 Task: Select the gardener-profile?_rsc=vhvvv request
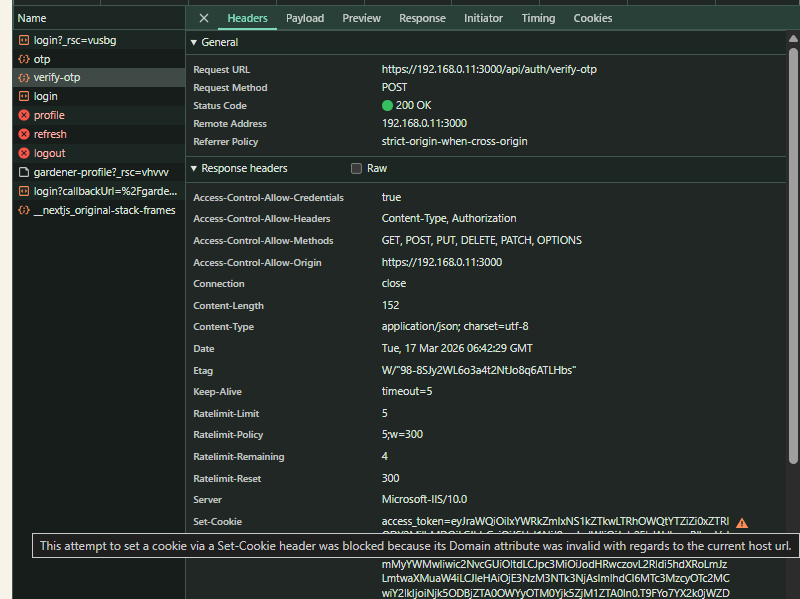[99, 172]
